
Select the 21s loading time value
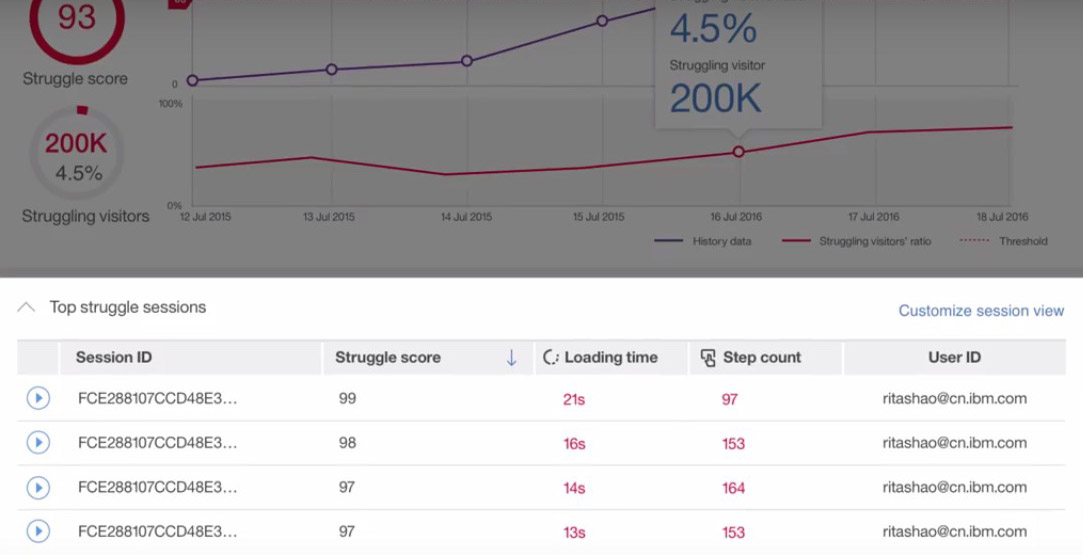tap(574, 399)
